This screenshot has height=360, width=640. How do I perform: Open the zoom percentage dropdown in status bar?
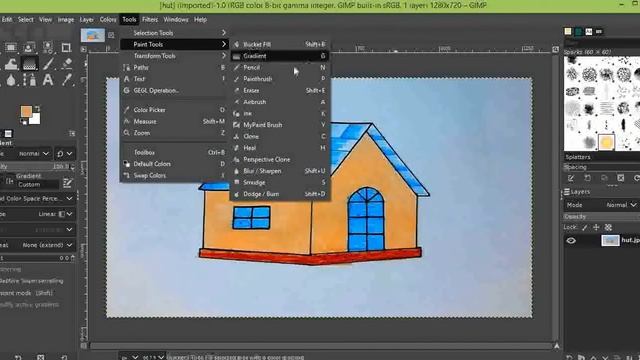click(153, 357)
